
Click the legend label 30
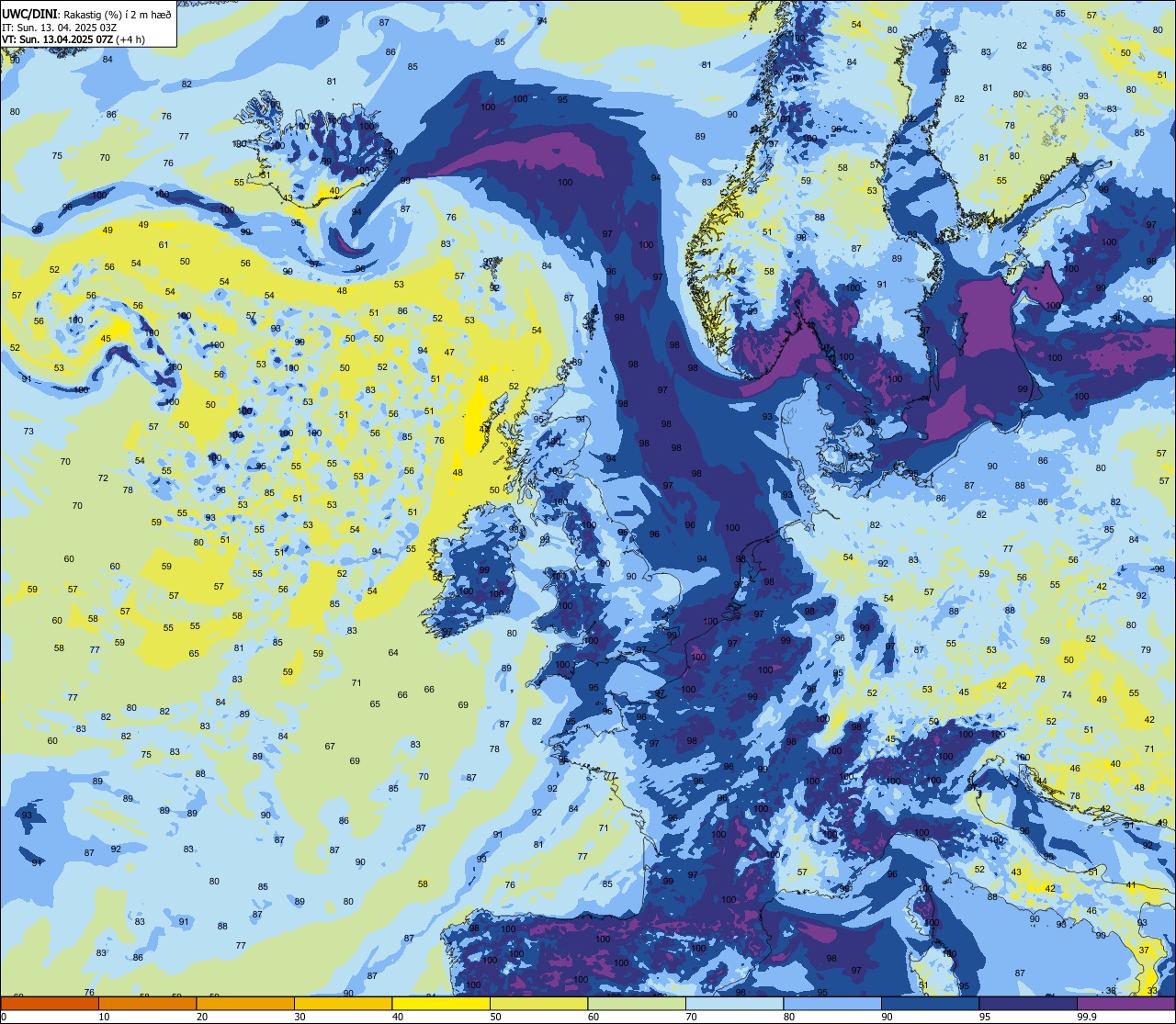[300, 1017]
